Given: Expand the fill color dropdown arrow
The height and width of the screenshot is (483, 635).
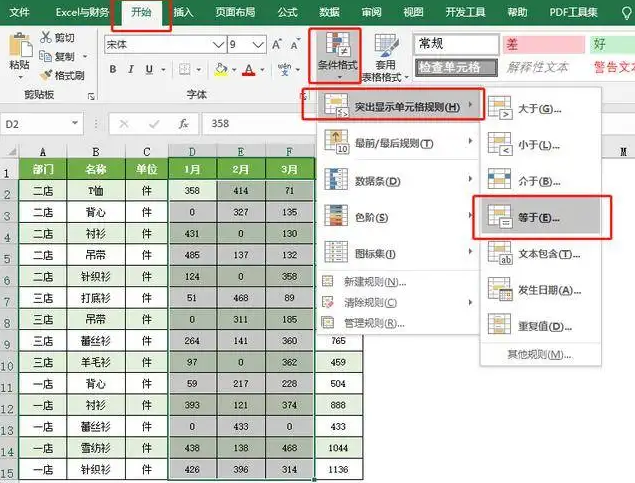Looking at the screenshot, I should (234, 70).
